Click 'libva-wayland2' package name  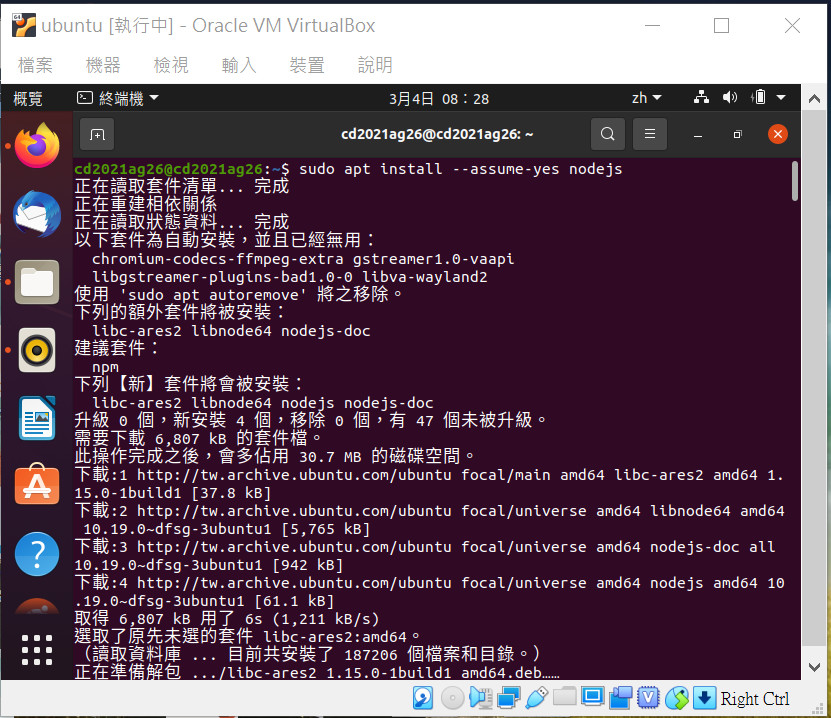point(425,277)
